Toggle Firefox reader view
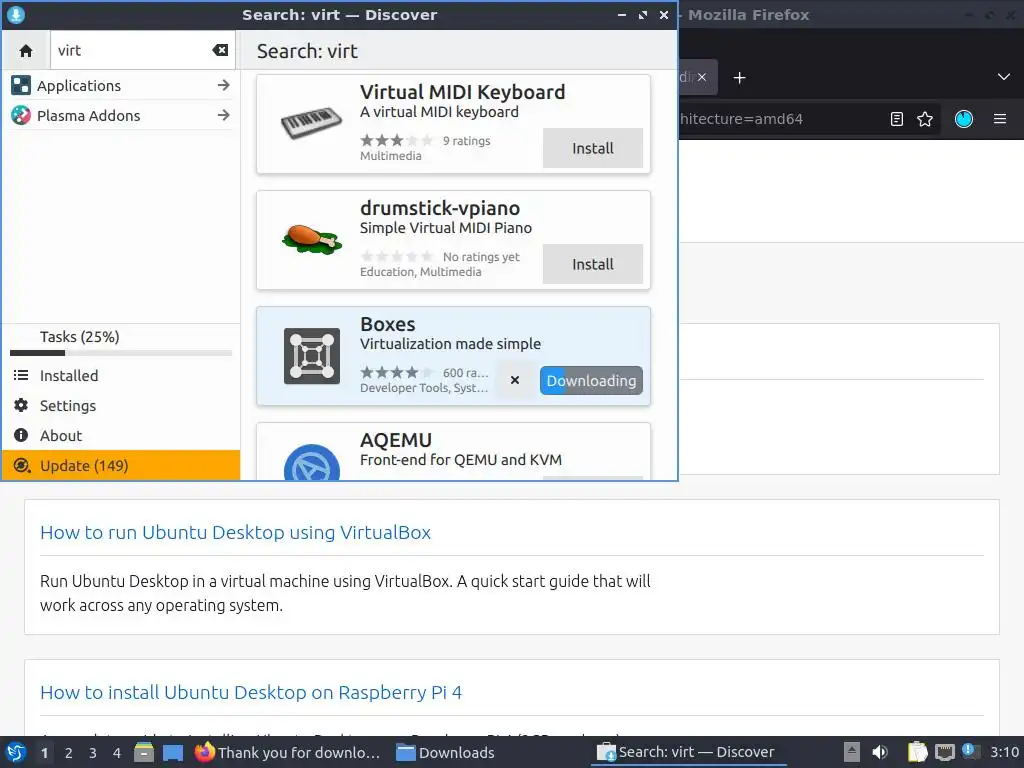 [x=897, y=119]
